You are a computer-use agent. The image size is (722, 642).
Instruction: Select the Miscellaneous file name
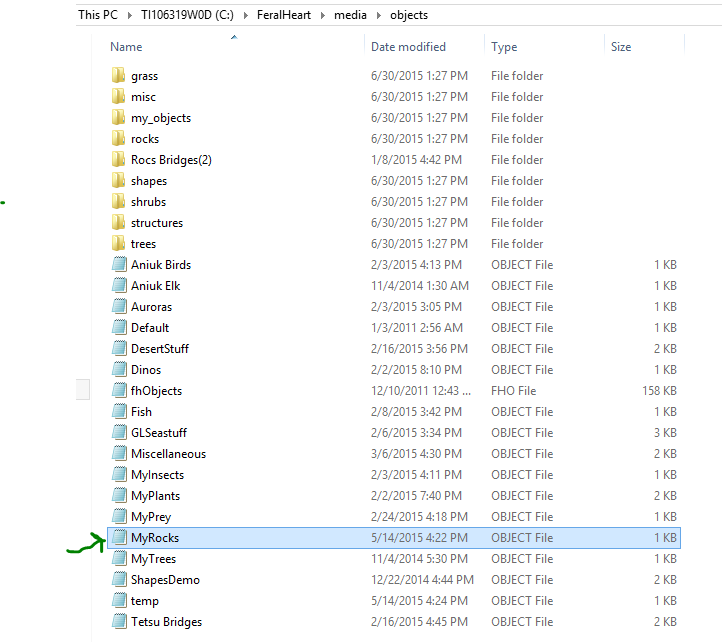169,454
